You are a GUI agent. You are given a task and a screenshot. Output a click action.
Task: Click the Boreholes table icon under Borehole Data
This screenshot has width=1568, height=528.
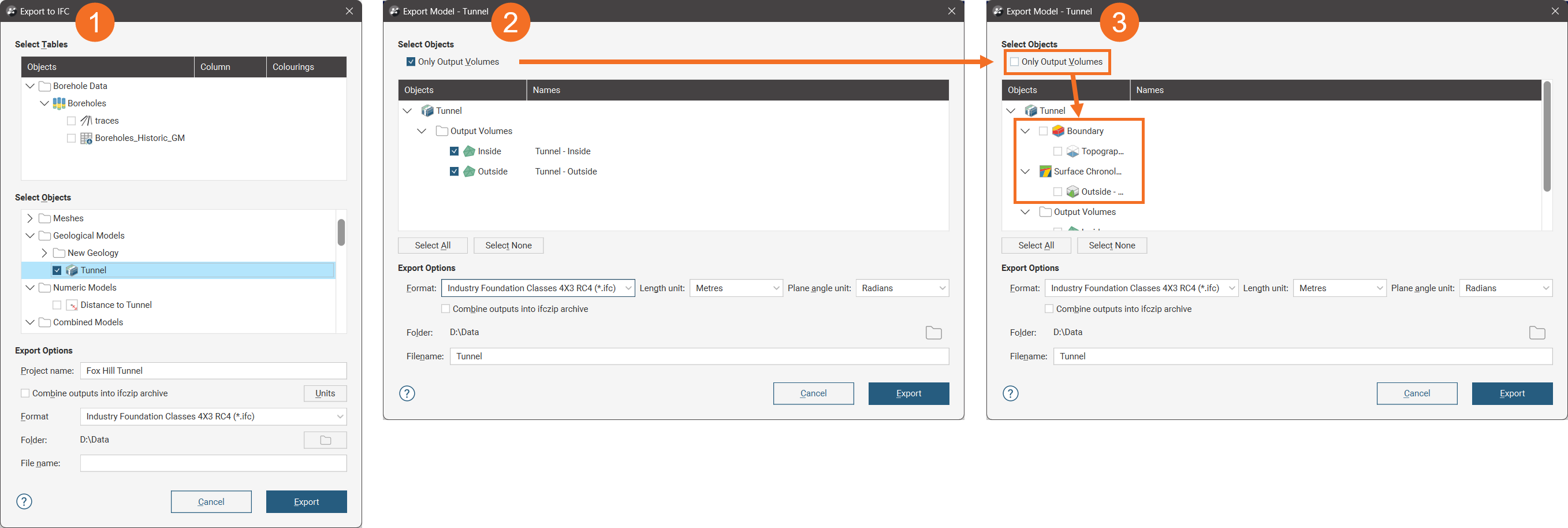(x=58, y=103)
